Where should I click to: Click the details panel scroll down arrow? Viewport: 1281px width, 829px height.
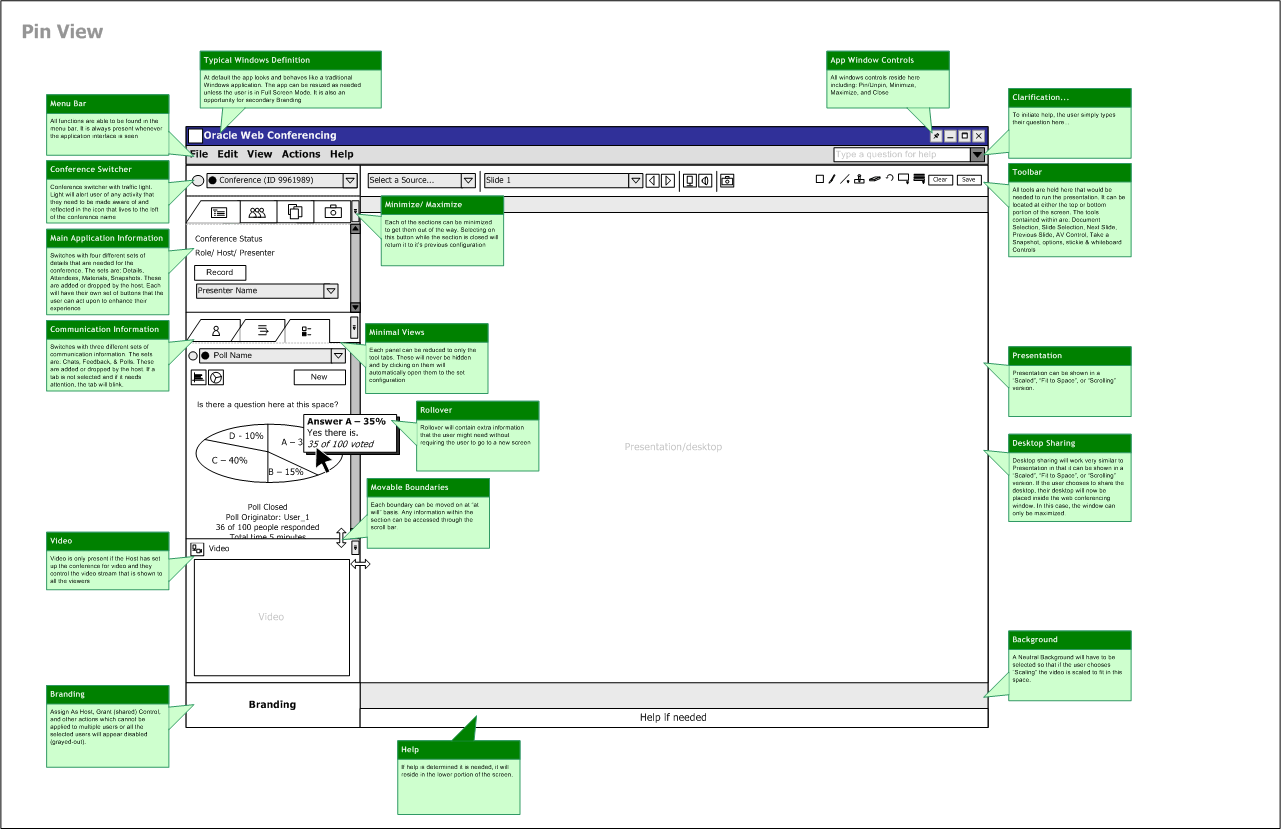355,306
